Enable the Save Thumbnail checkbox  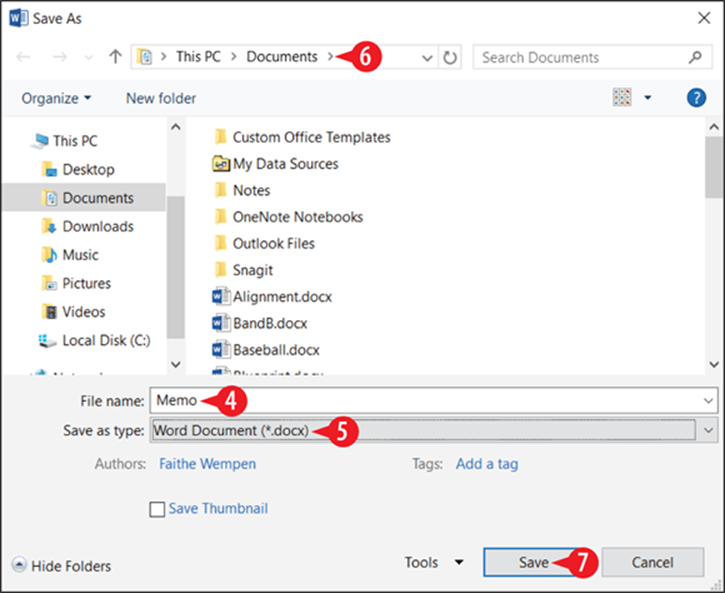point(157,509)
